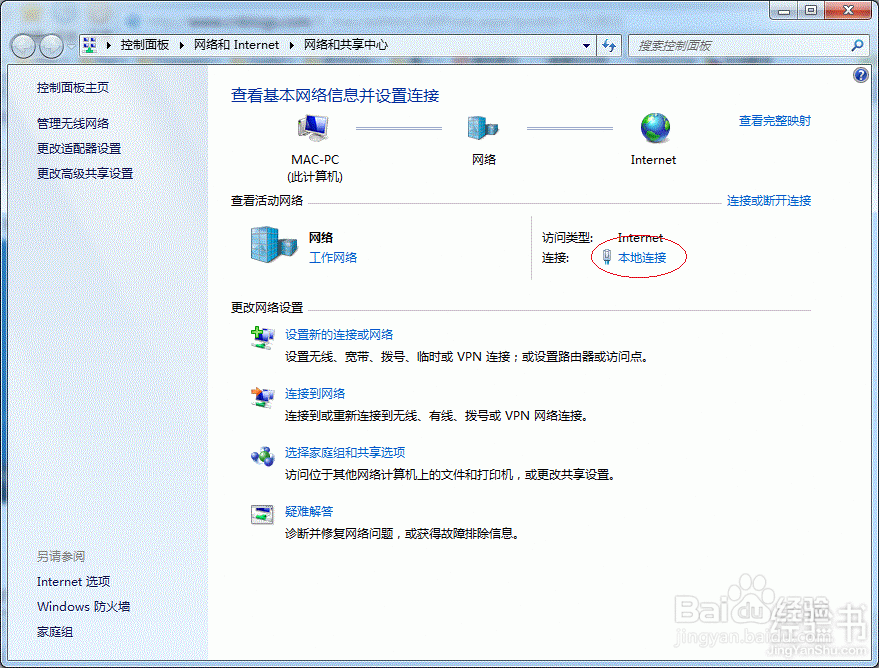Click the building icon beside 网络 active network
This screenshot has width=879, height=668.
pyautogui.click(x=270, y=243)
